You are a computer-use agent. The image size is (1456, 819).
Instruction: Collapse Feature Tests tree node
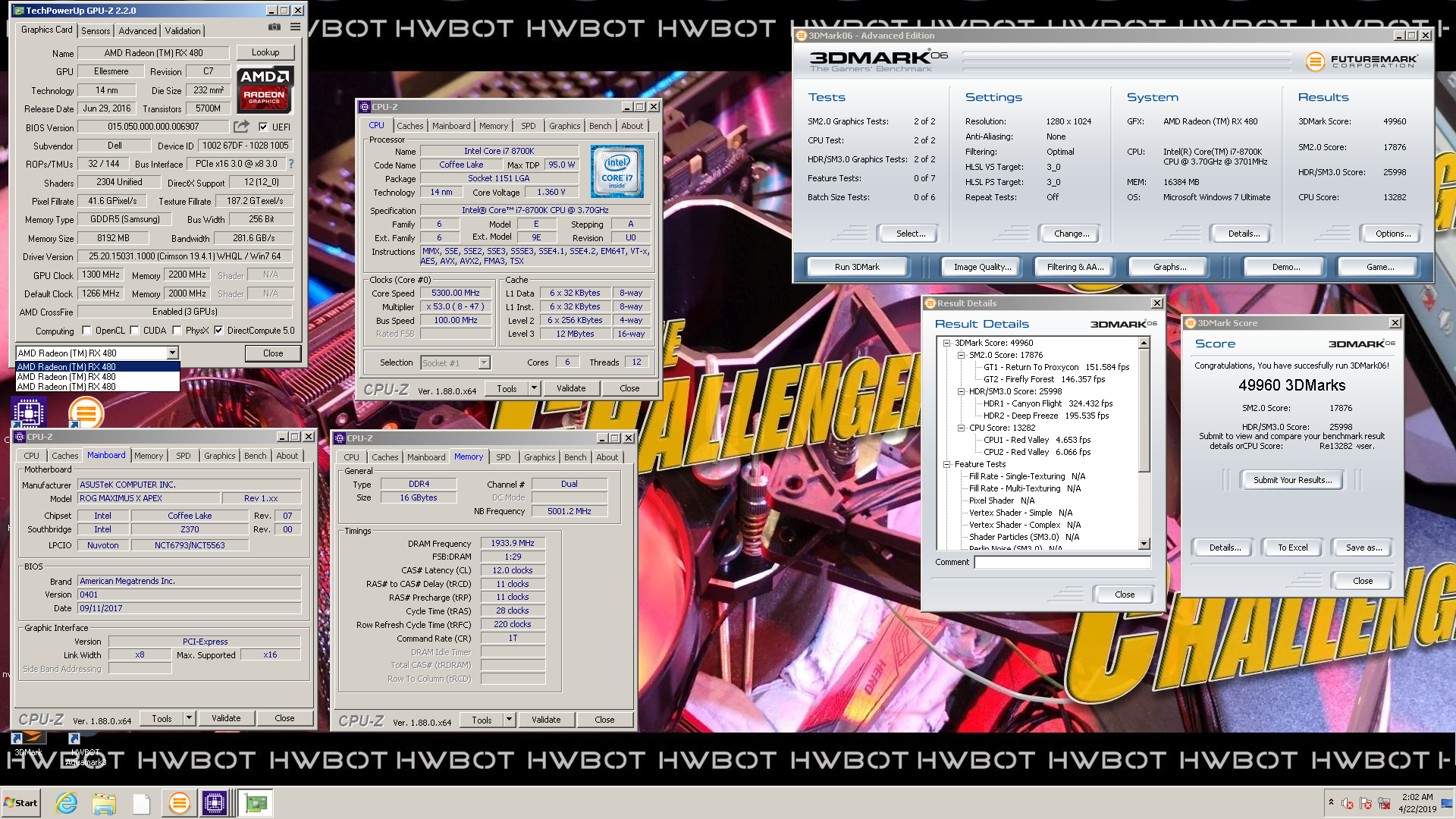click(x=947, y=464)
